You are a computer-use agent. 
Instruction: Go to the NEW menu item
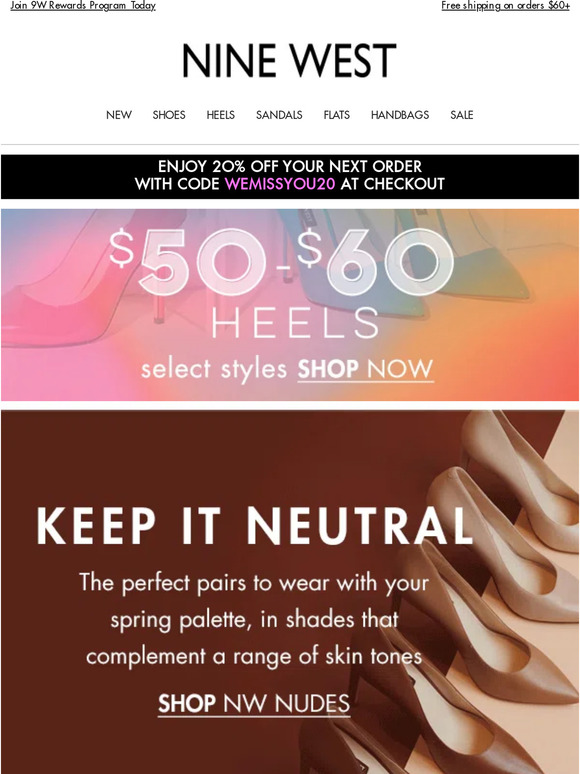click(119, 115)
